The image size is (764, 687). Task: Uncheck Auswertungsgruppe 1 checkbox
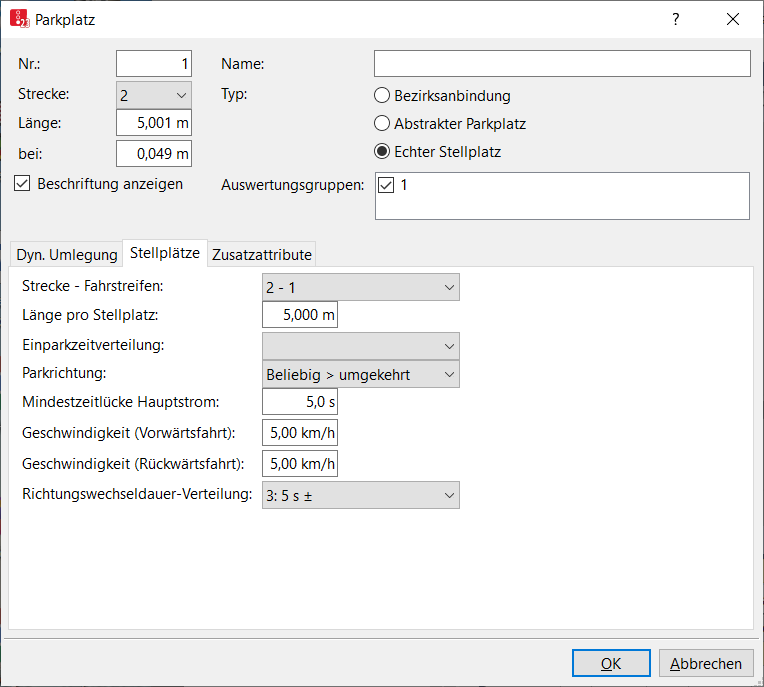386,185
